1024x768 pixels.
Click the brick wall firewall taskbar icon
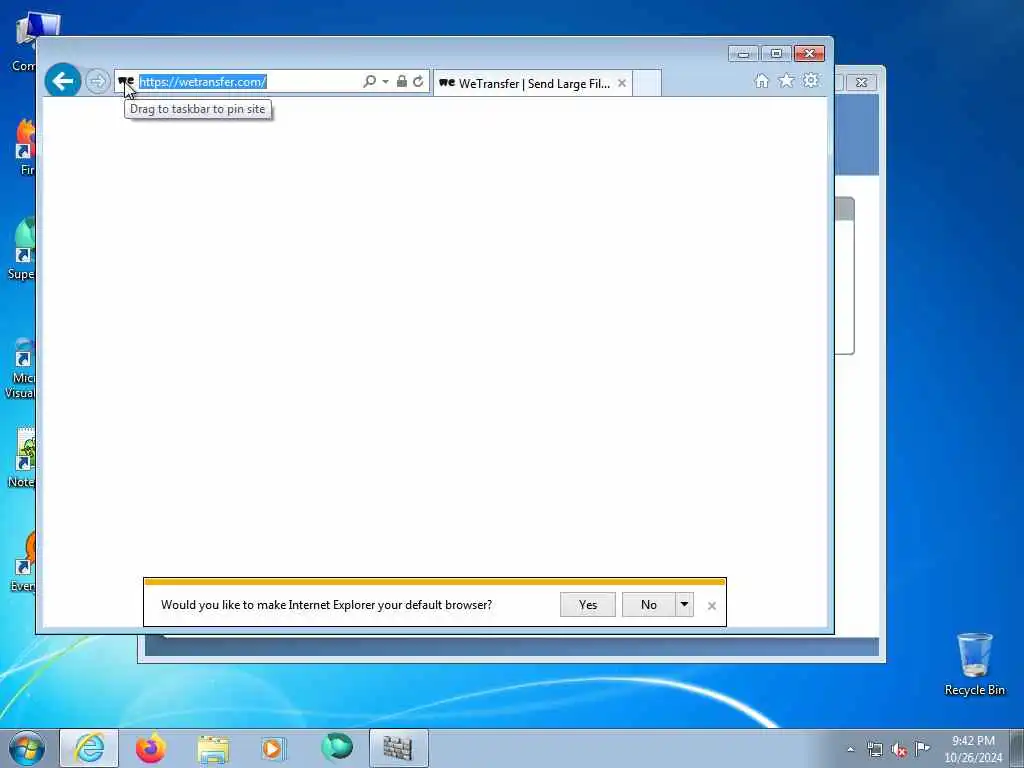[398, 748]
